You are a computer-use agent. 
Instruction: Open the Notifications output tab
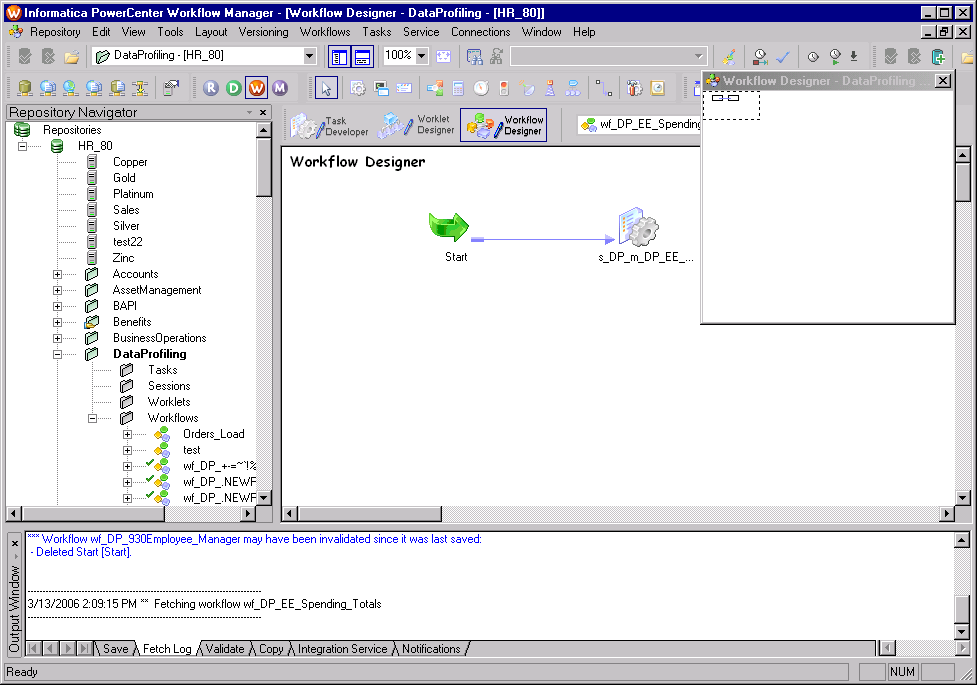point(431,649)
